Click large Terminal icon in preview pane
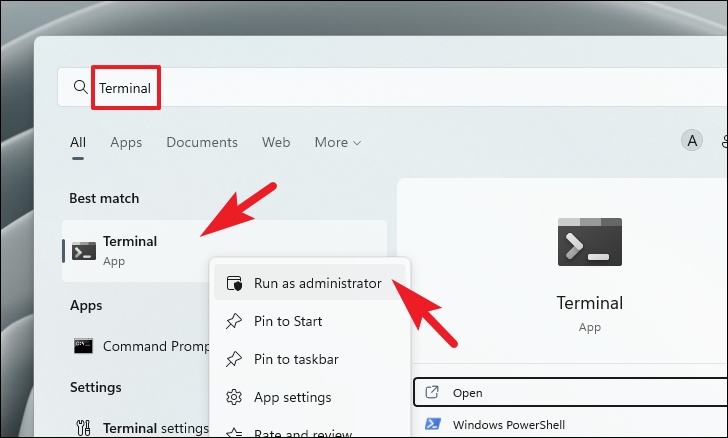 [590, 242]
